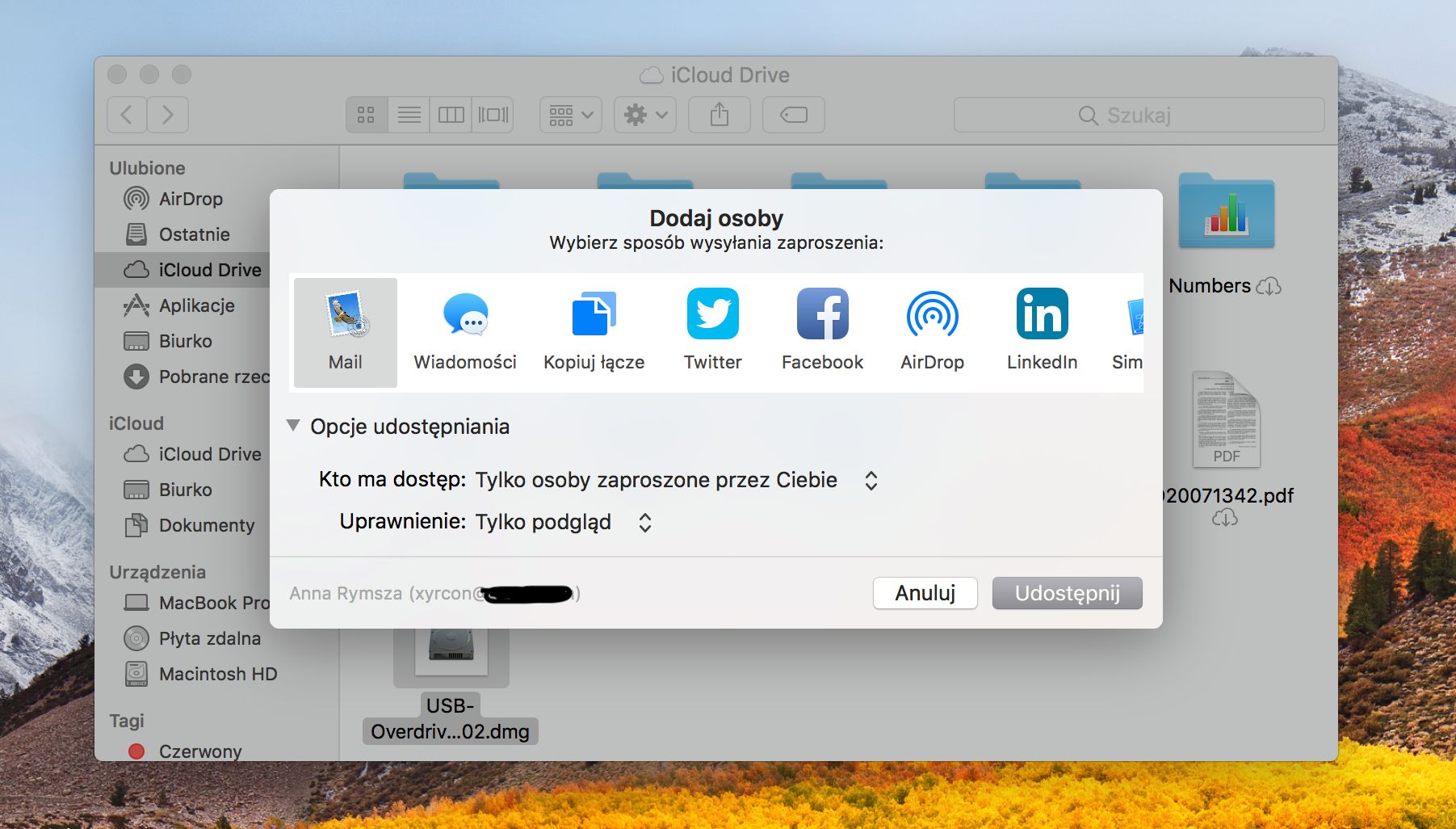
Task: Select iCloud Drive under Ulubione
Action: point(183,270)
